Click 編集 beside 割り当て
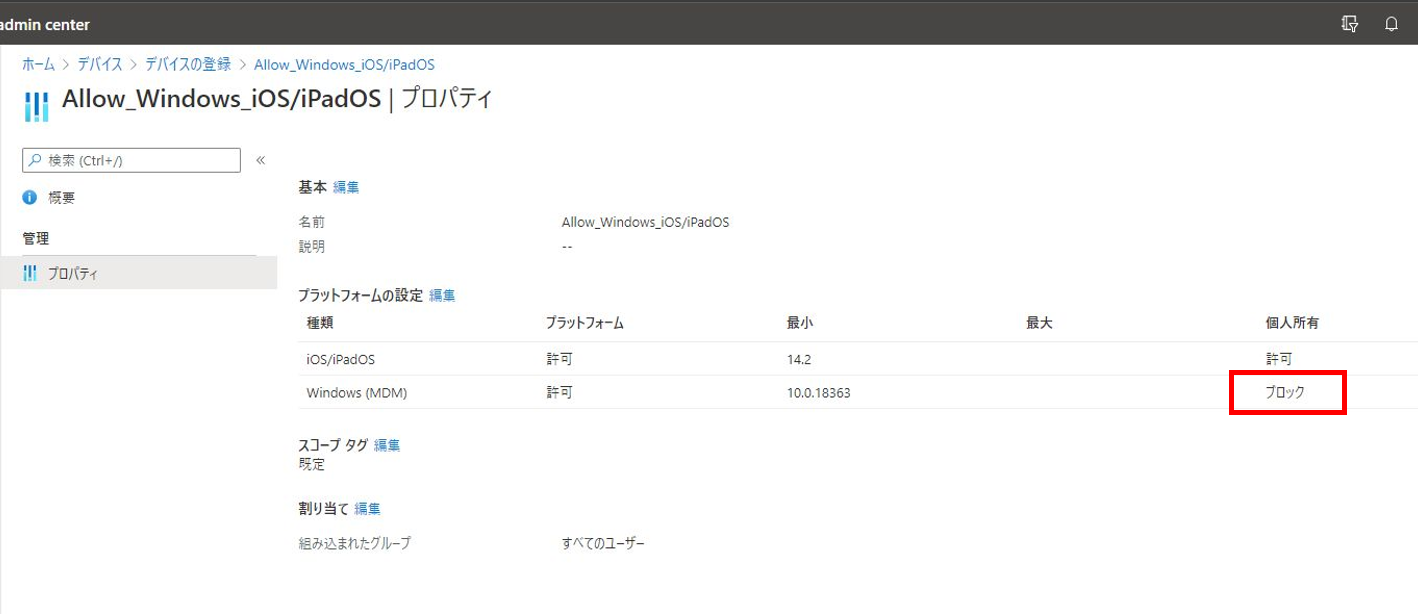The width and height of the screenshot is (1418, 614). click(x=367, y=508)
